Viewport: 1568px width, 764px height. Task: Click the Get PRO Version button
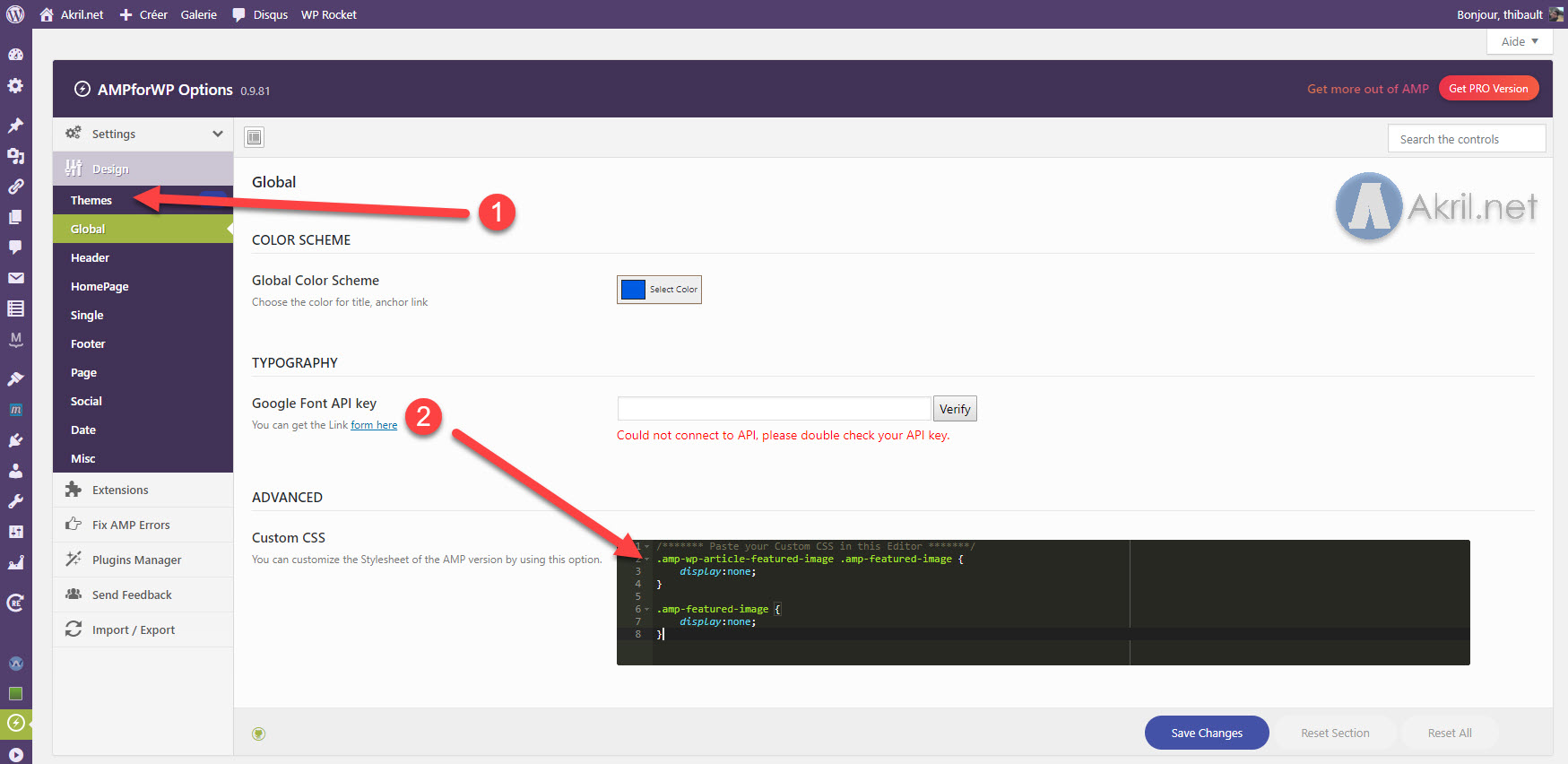1488,88
